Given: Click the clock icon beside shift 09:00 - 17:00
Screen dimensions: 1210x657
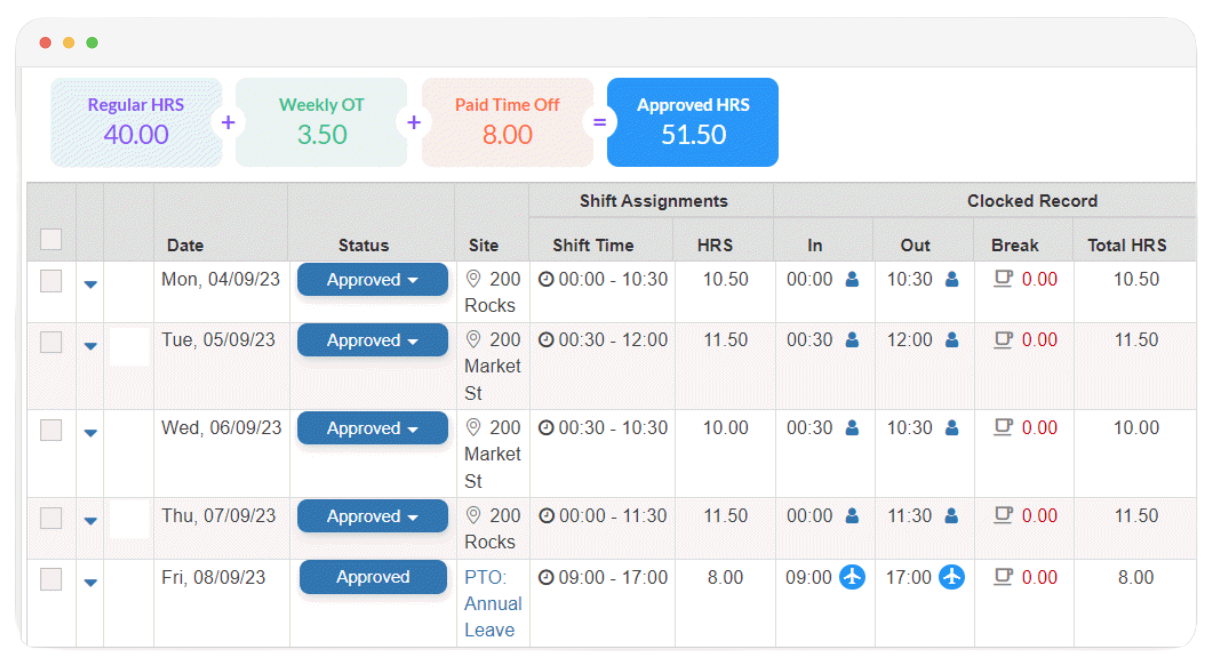Looking at the screenshot, I should 546,577.
